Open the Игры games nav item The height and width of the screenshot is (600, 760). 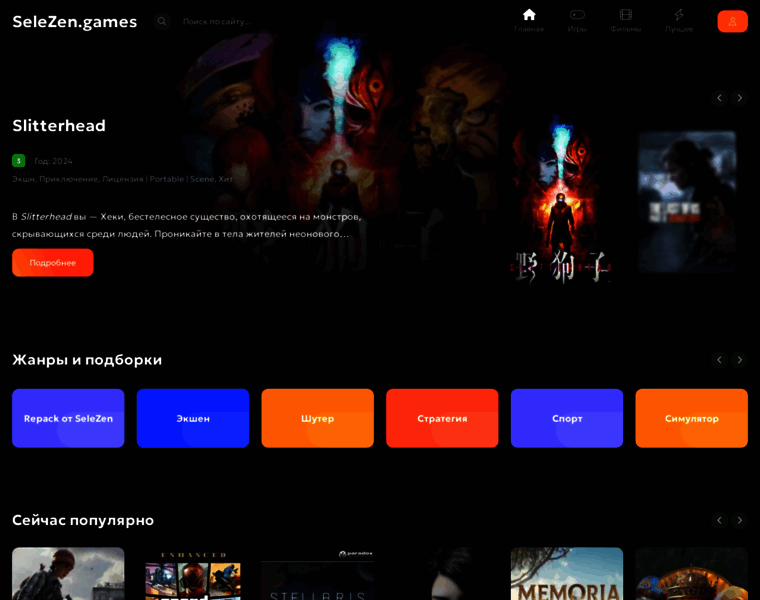pyautogui.click(x=577, y=21)
